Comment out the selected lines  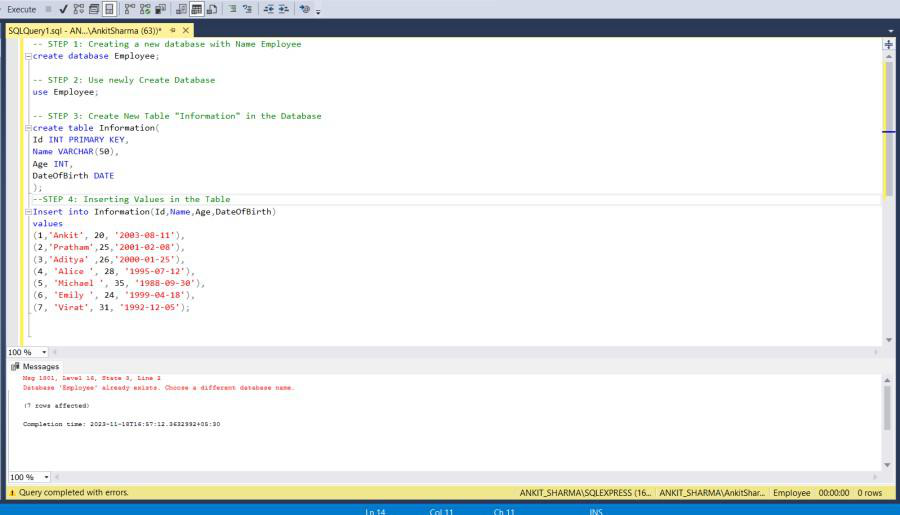point(232,9)
